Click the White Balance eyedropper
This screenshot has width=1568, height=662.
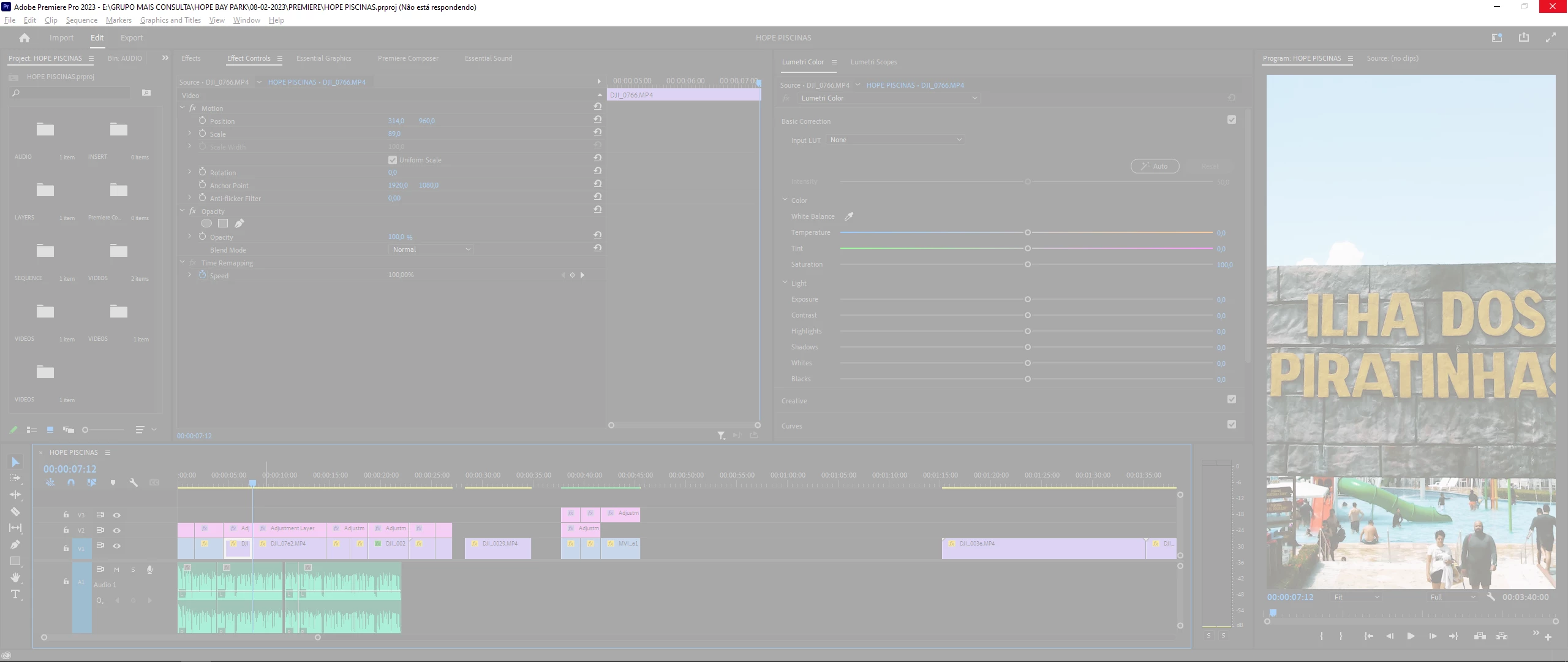point(849,216)
